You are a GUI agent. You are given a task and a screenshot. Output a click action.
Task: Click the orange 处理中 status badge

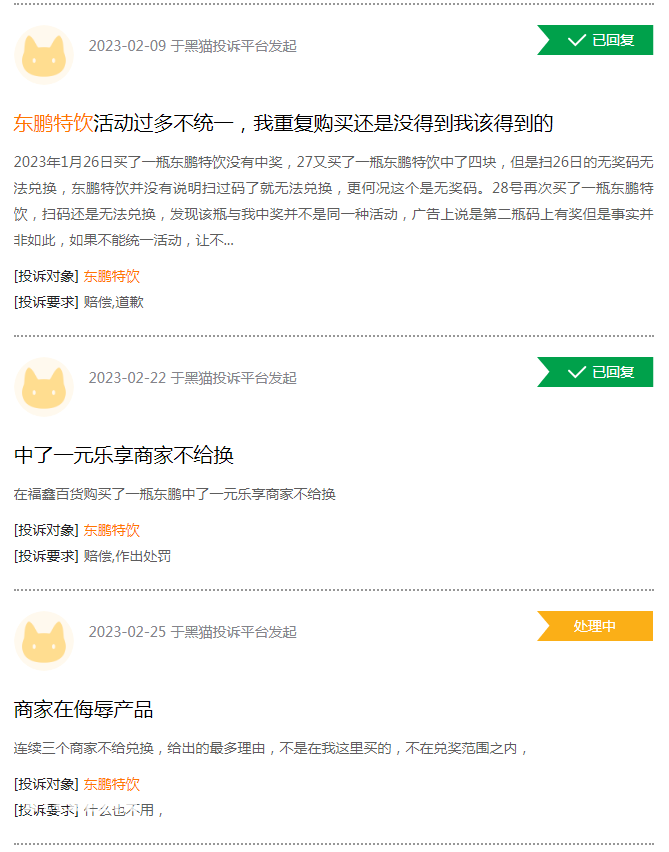[x=595, y=626]
